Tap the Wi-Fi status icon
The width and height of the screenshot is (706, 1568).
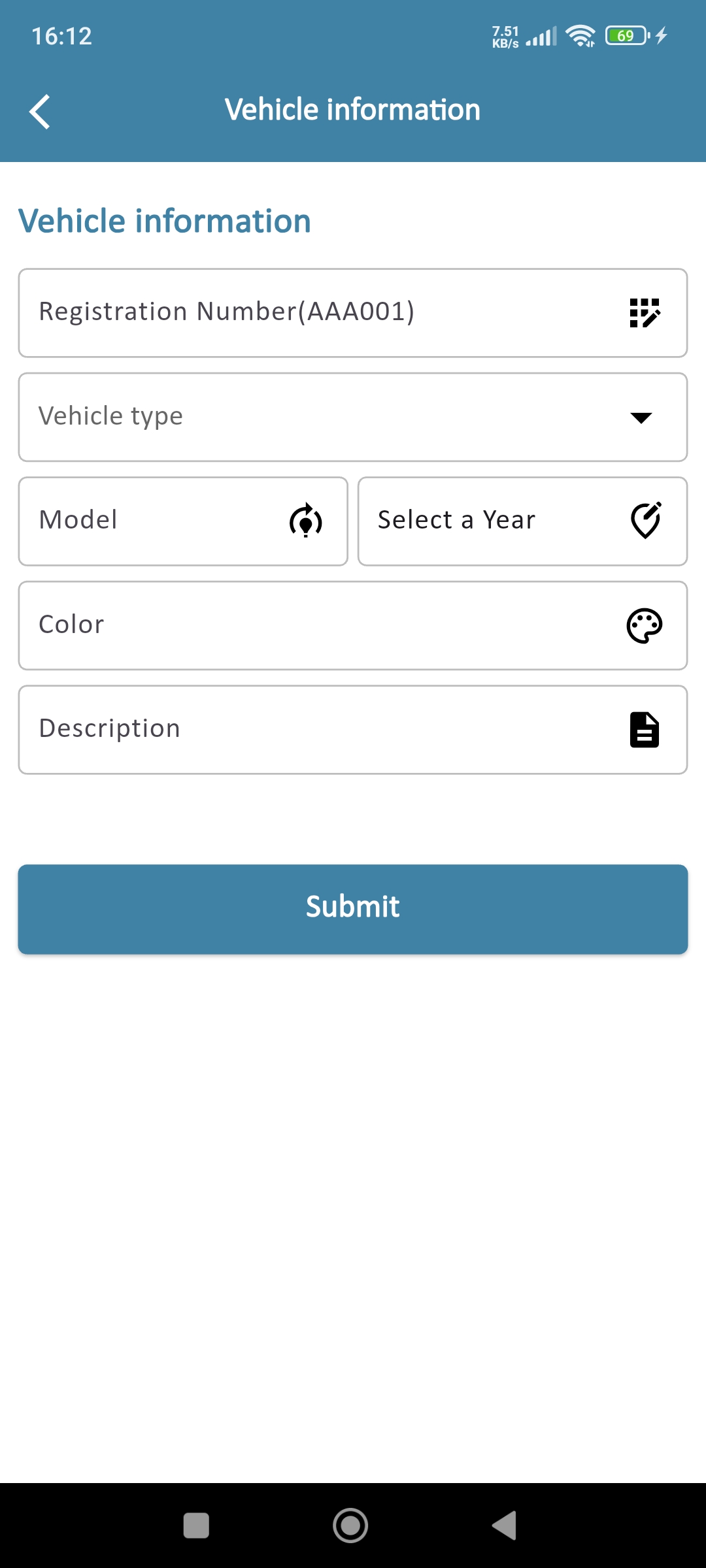[x=580, y=35]
